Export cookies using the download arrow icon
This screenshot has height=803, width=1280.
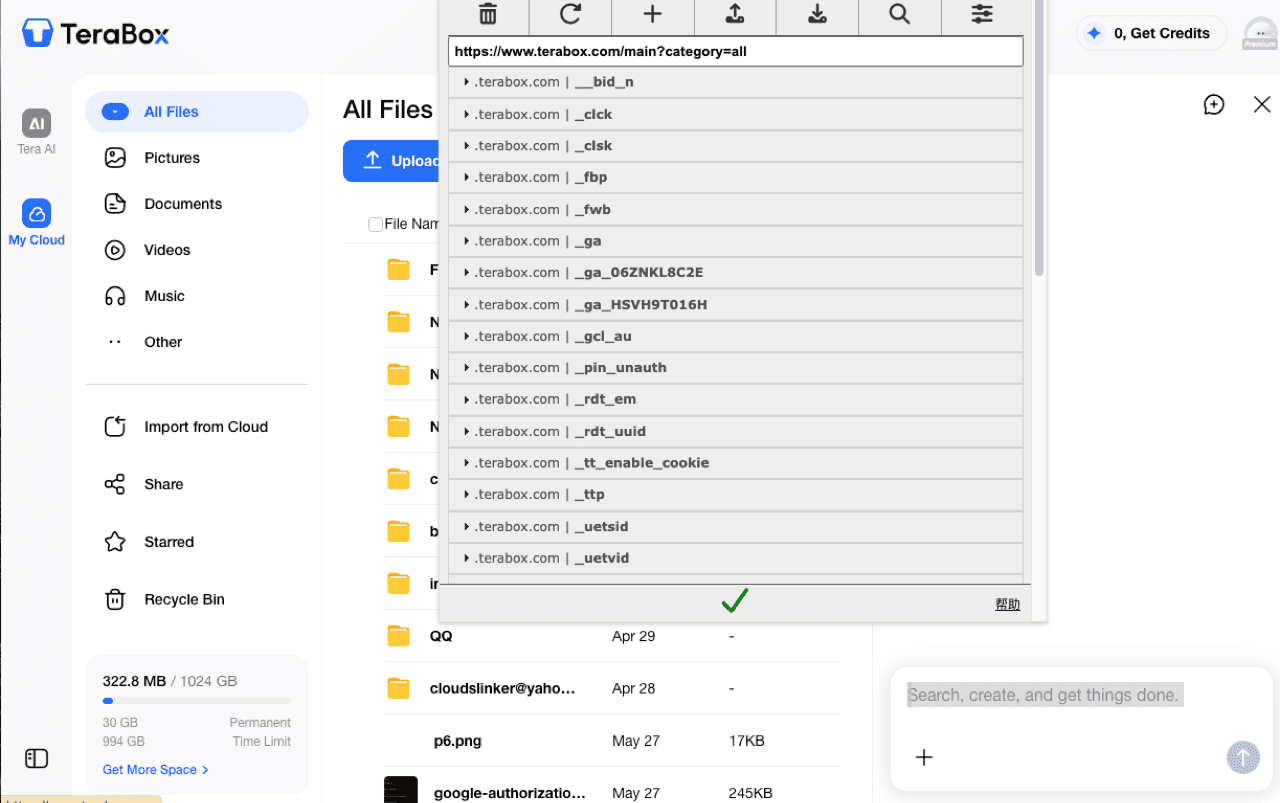(x=817, y=14)
